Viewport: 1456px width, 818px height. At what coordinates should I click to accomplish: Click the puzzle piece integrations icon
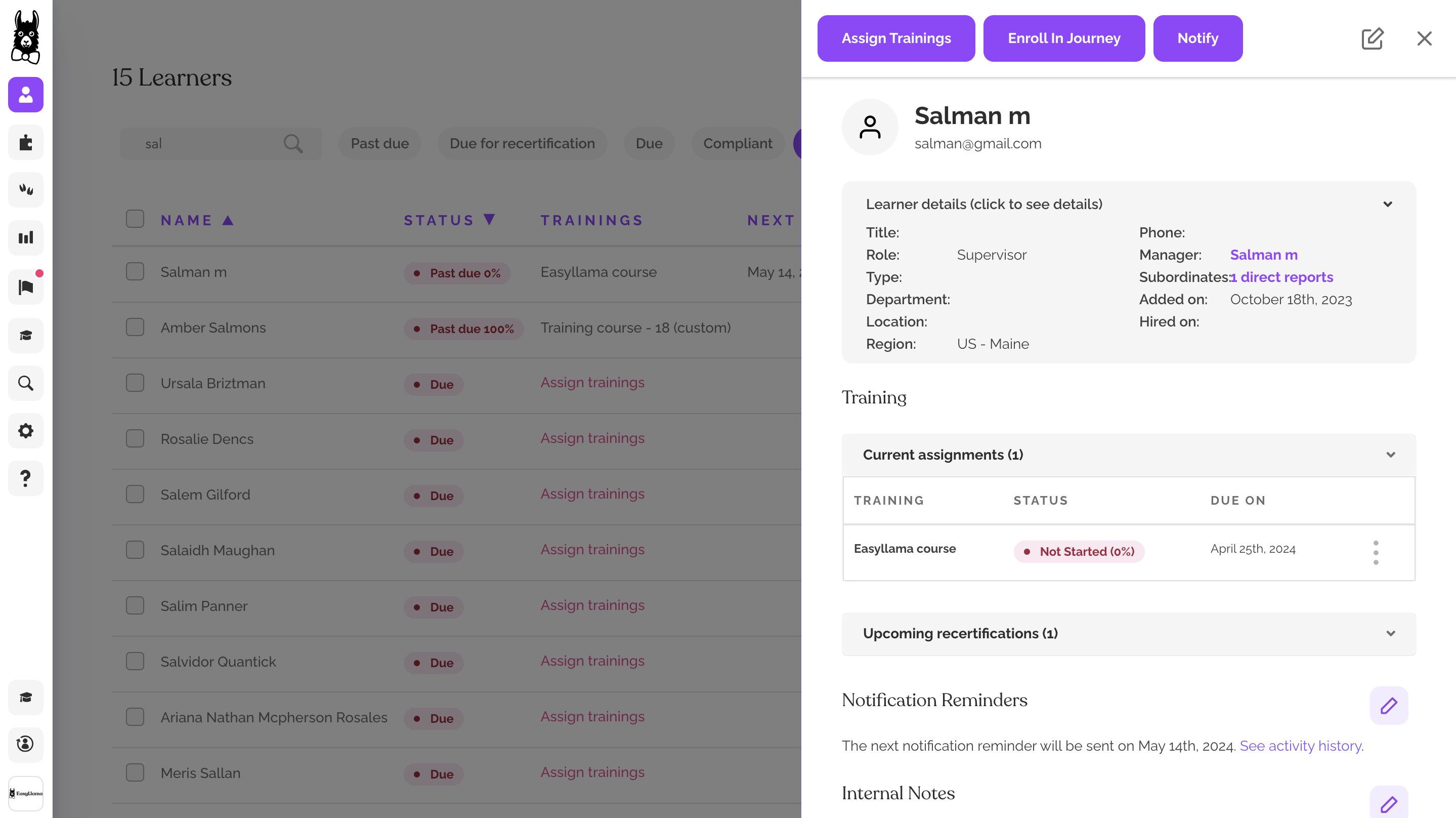pyautogui.click(x=25, y=142)
